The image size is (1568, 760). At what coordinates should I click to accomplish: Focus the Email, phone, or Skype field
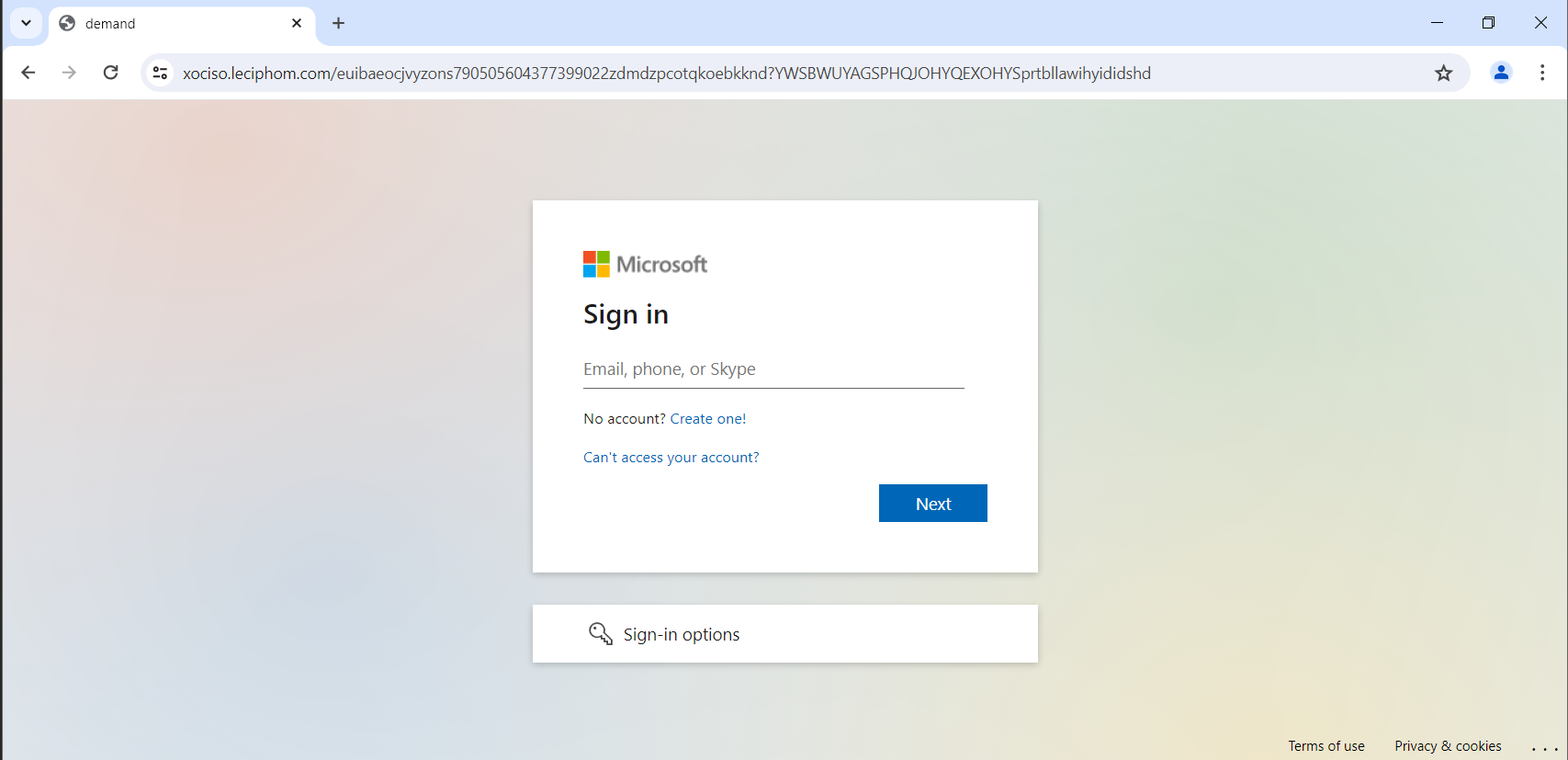tap(773, 369)
